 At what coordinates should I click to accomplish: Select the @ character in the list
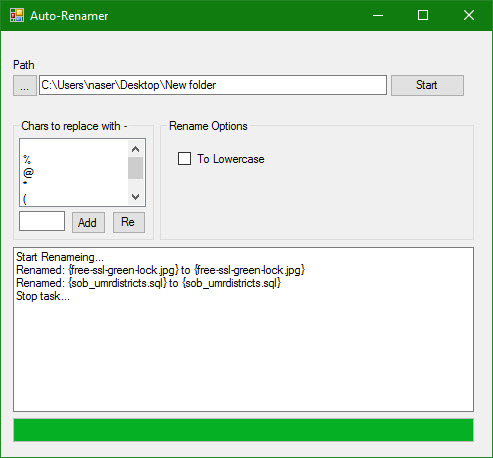coord(28,173)
